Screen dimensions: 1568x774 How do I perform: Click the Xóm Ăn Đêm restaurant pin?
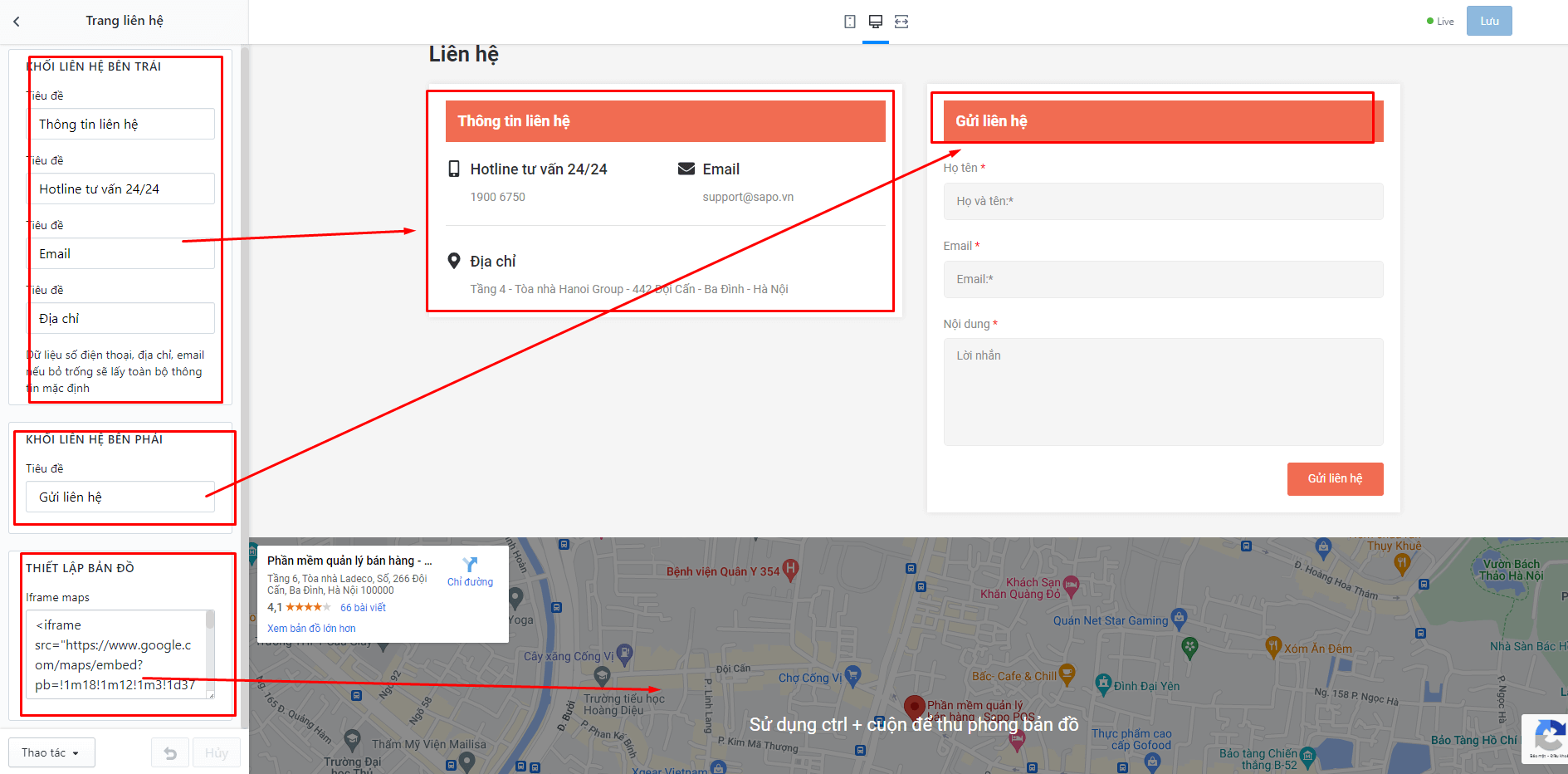click(1273, 646)
